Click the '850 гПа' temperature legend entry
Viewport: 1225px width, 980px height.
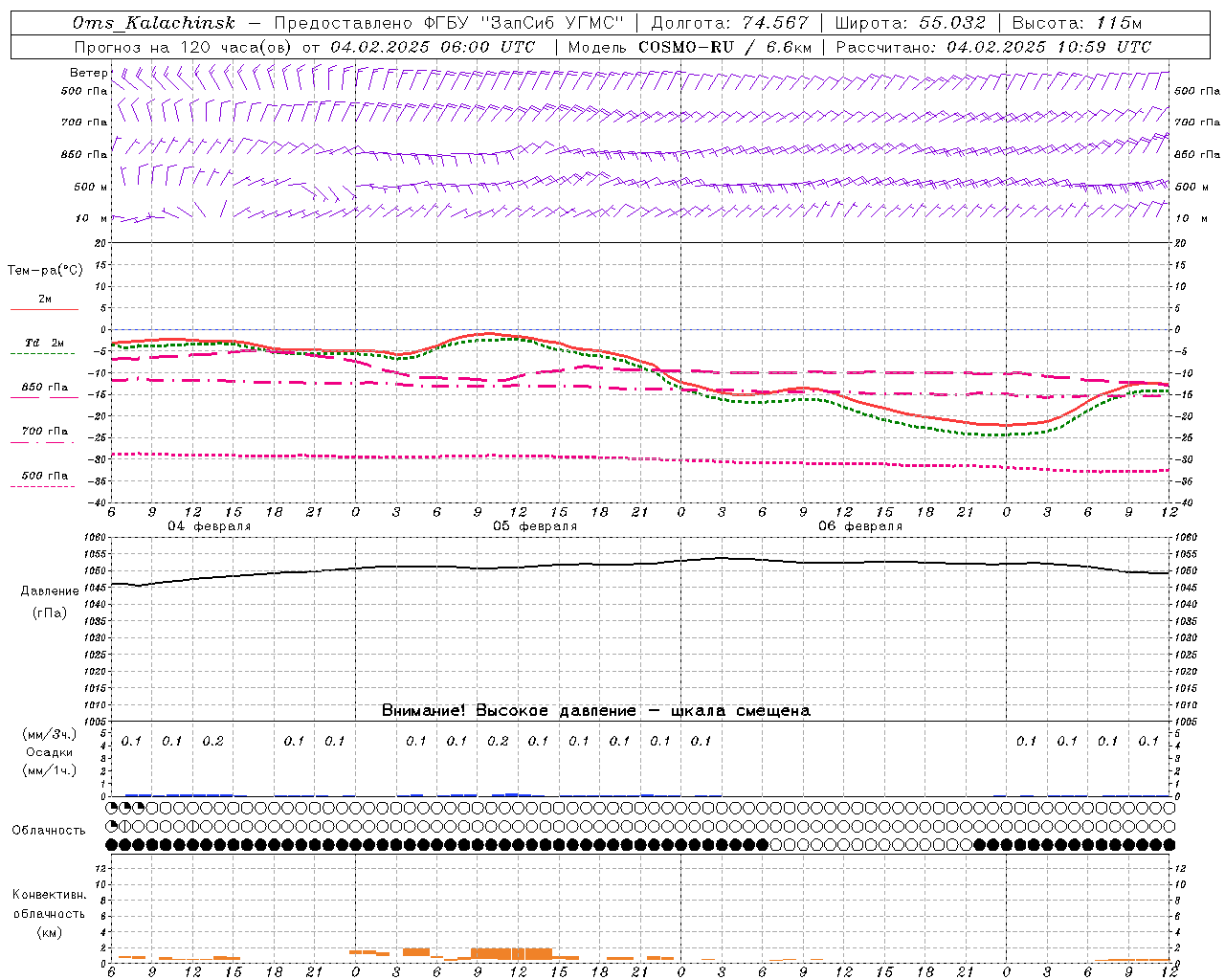45,388
